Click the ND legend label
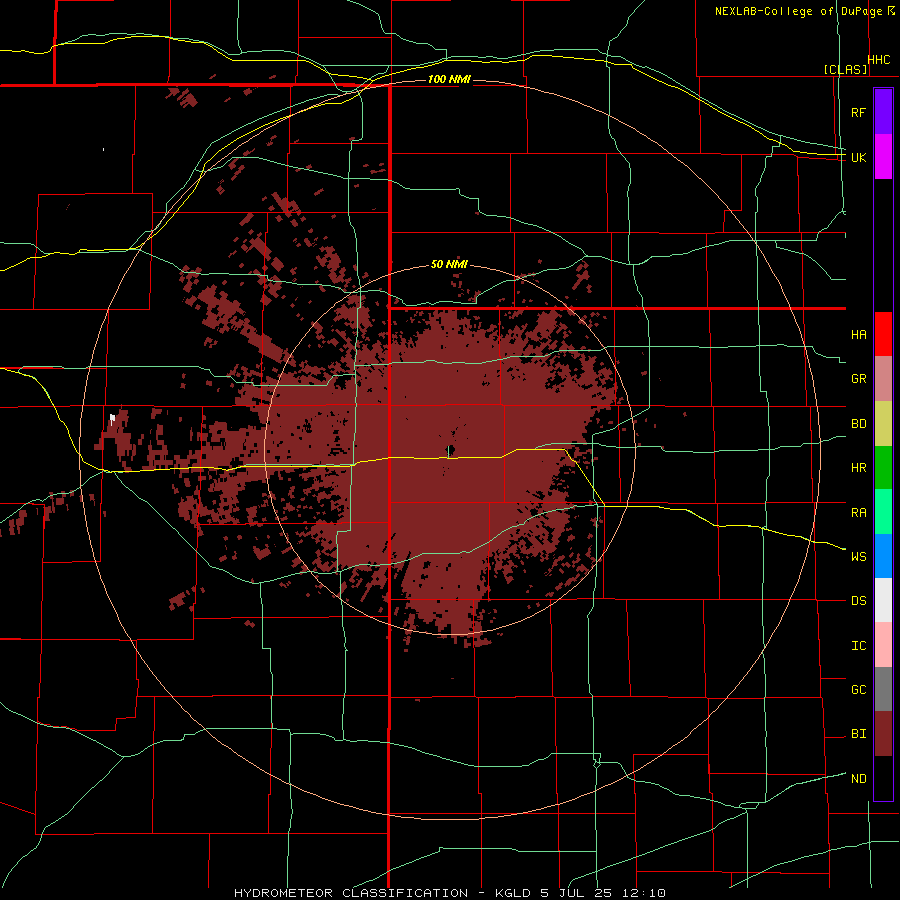900x900 pixels. point(858,779)
